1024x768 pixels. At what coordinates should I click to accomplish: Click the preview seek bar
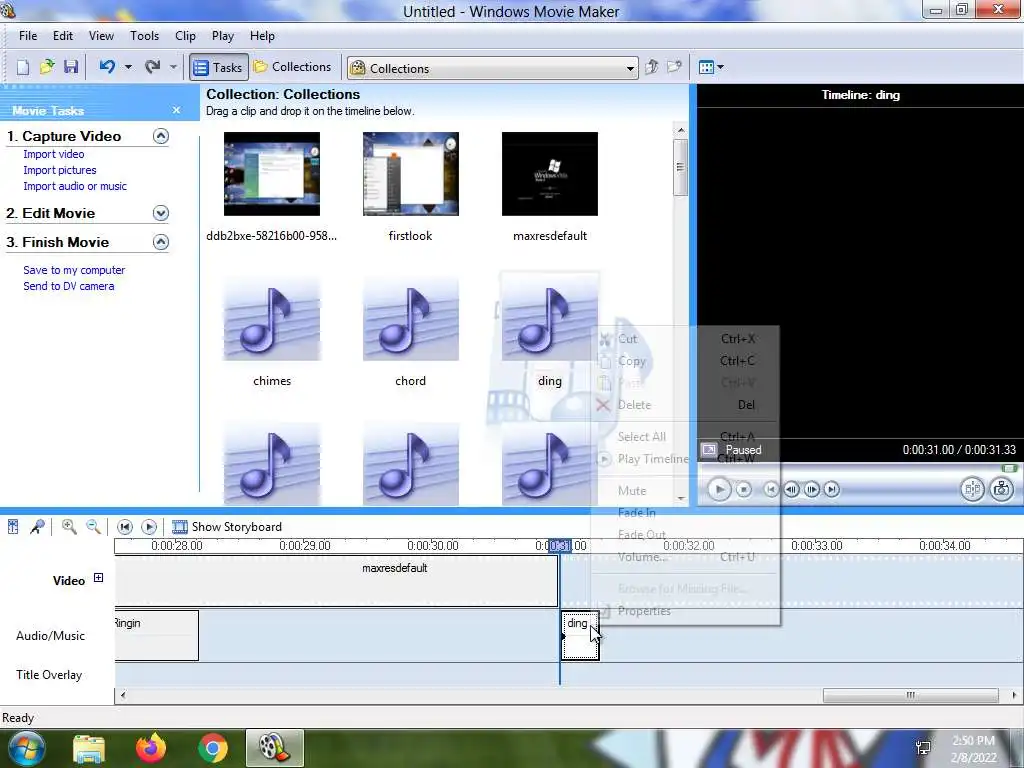click(859, 468)
